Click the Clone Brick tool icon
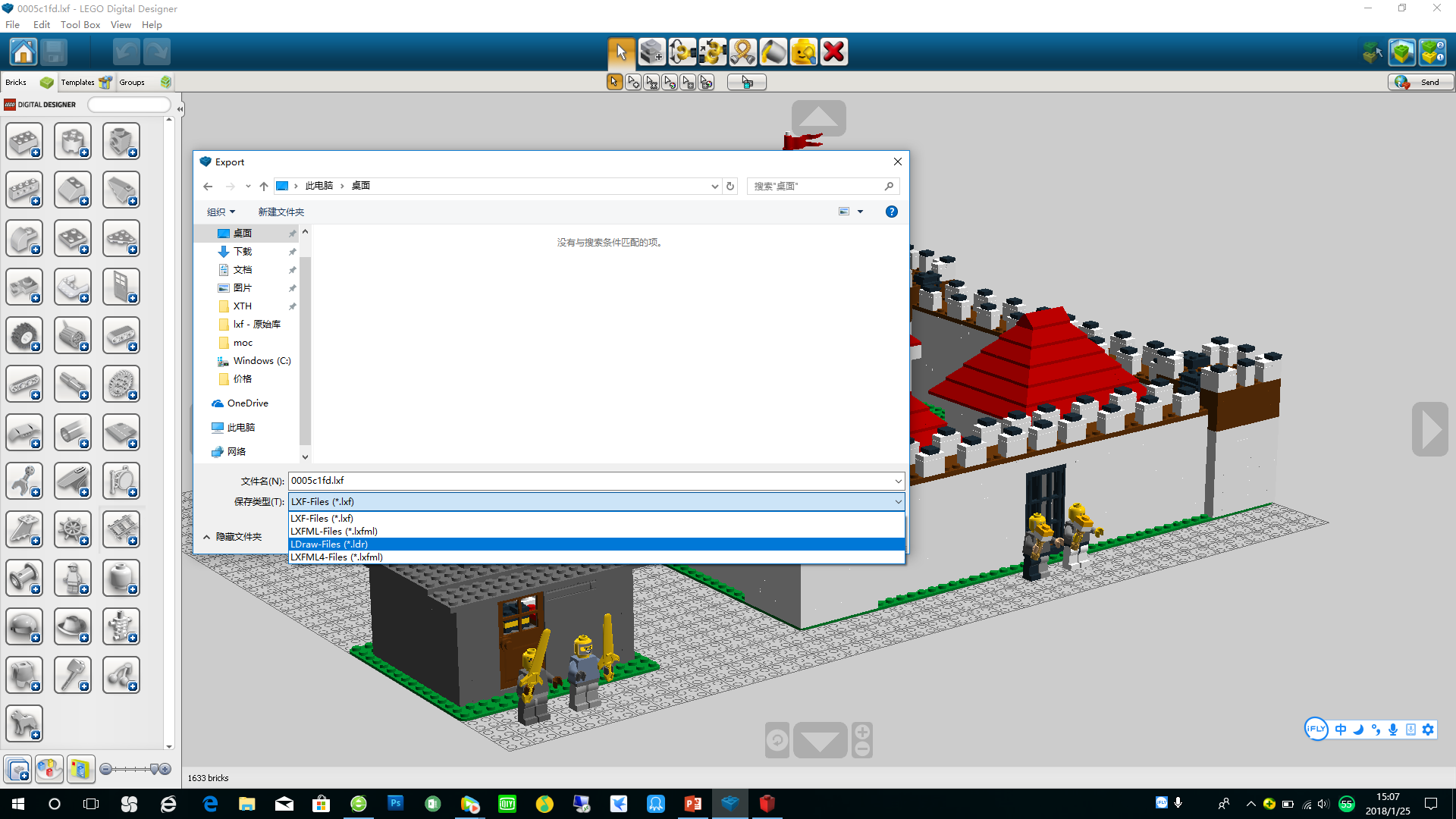The height and width of the screenshot is (819, 1456). pyautogui.click(x=651, y=52)
